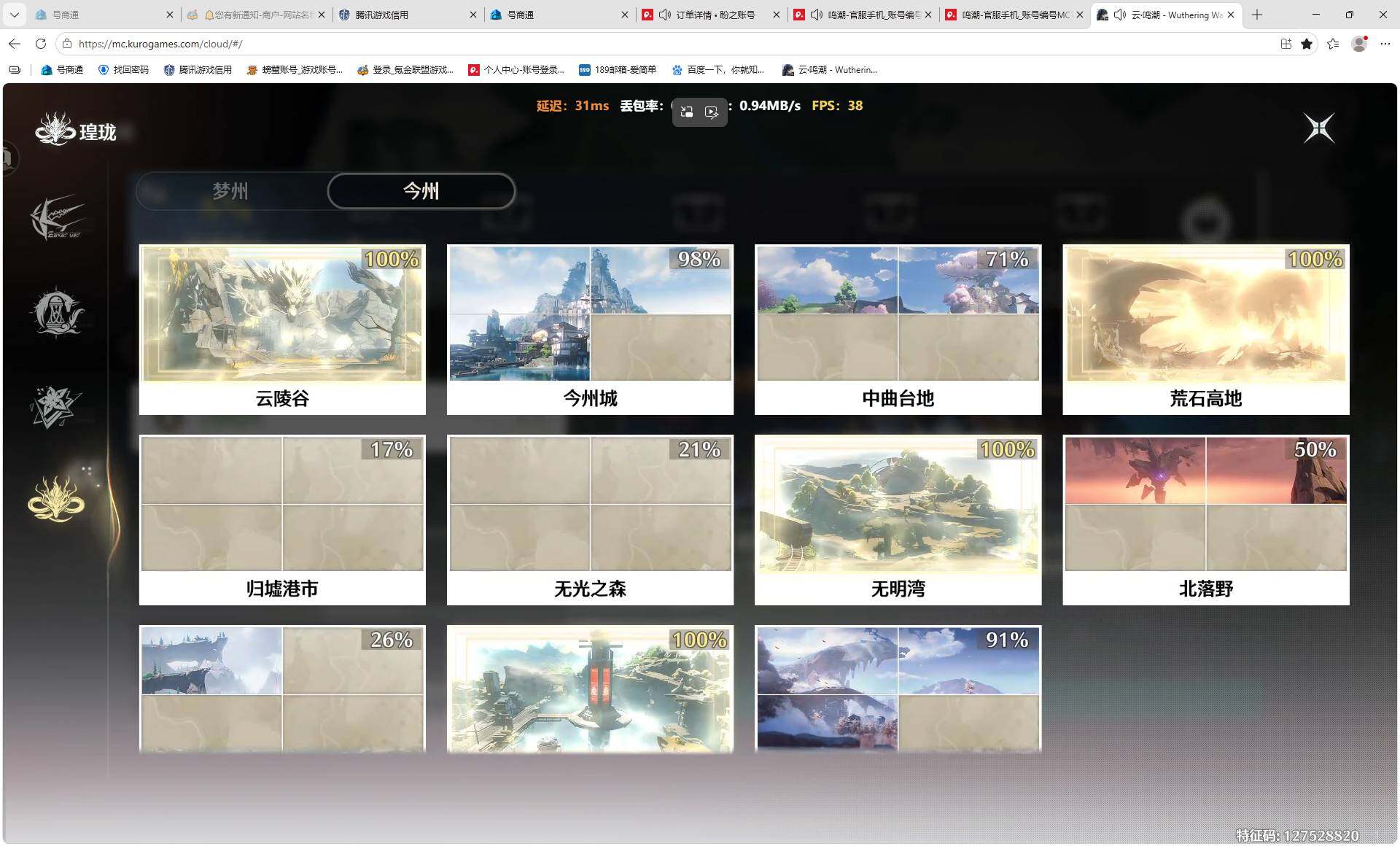Select the third sidebar star-shaped emblem
Viewport: 1400px width, 846px height.
55,406
